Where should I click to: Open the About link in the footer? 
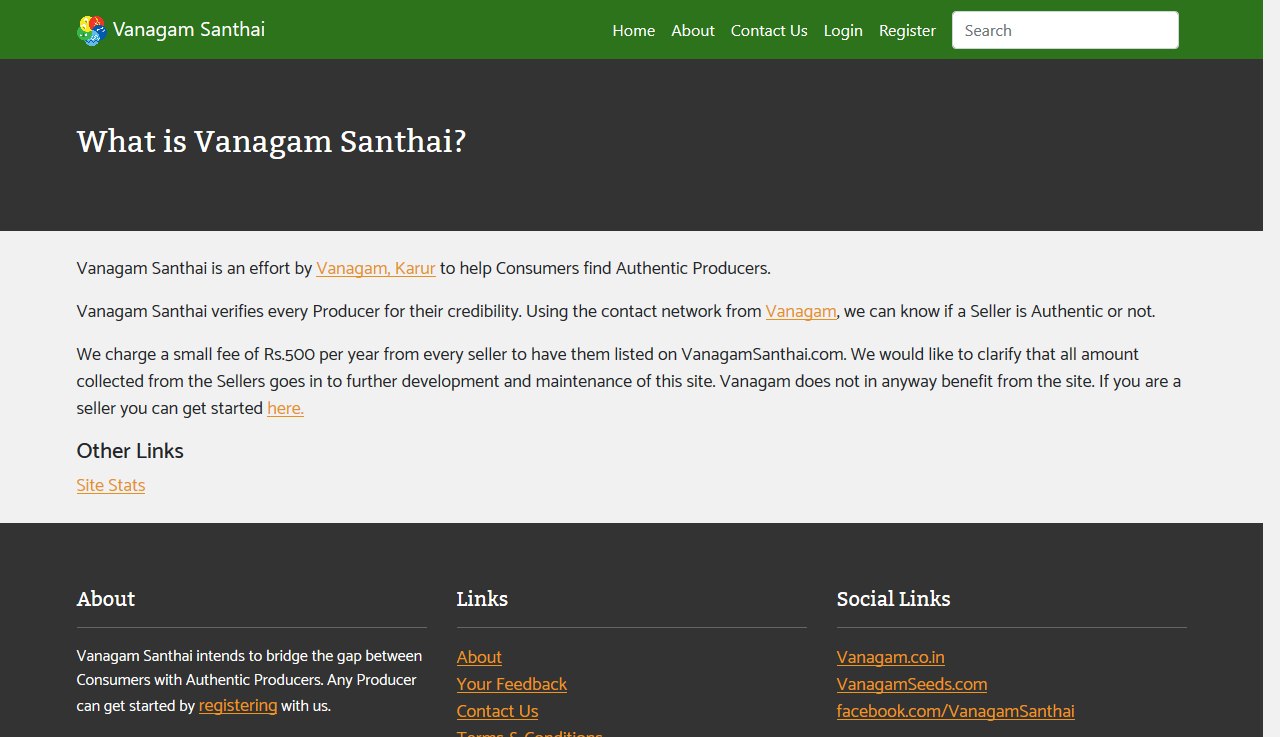point(478,657)
